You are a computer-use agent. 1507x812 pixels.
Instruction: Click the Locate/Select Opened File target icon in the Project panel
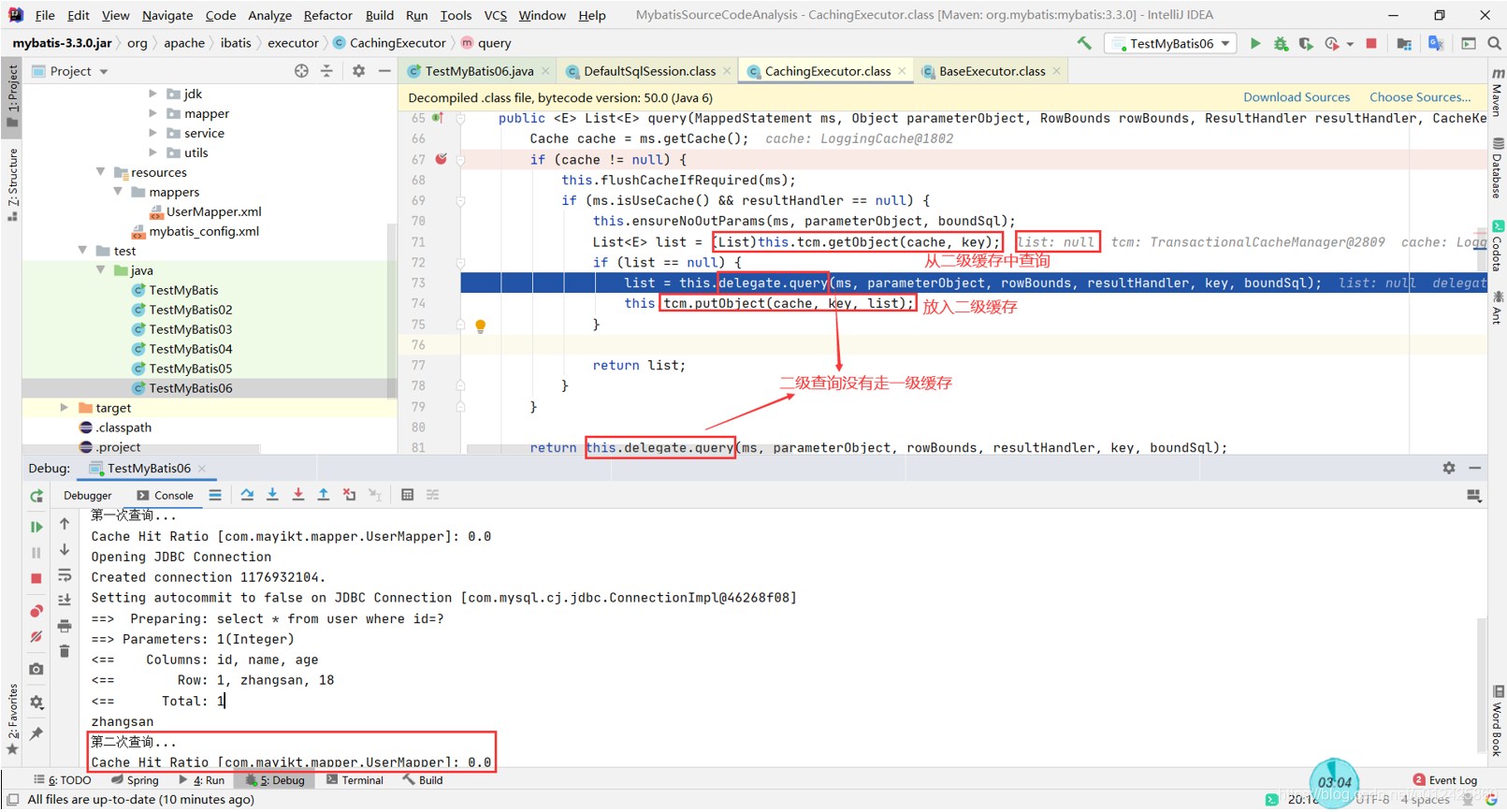point(301,71)
